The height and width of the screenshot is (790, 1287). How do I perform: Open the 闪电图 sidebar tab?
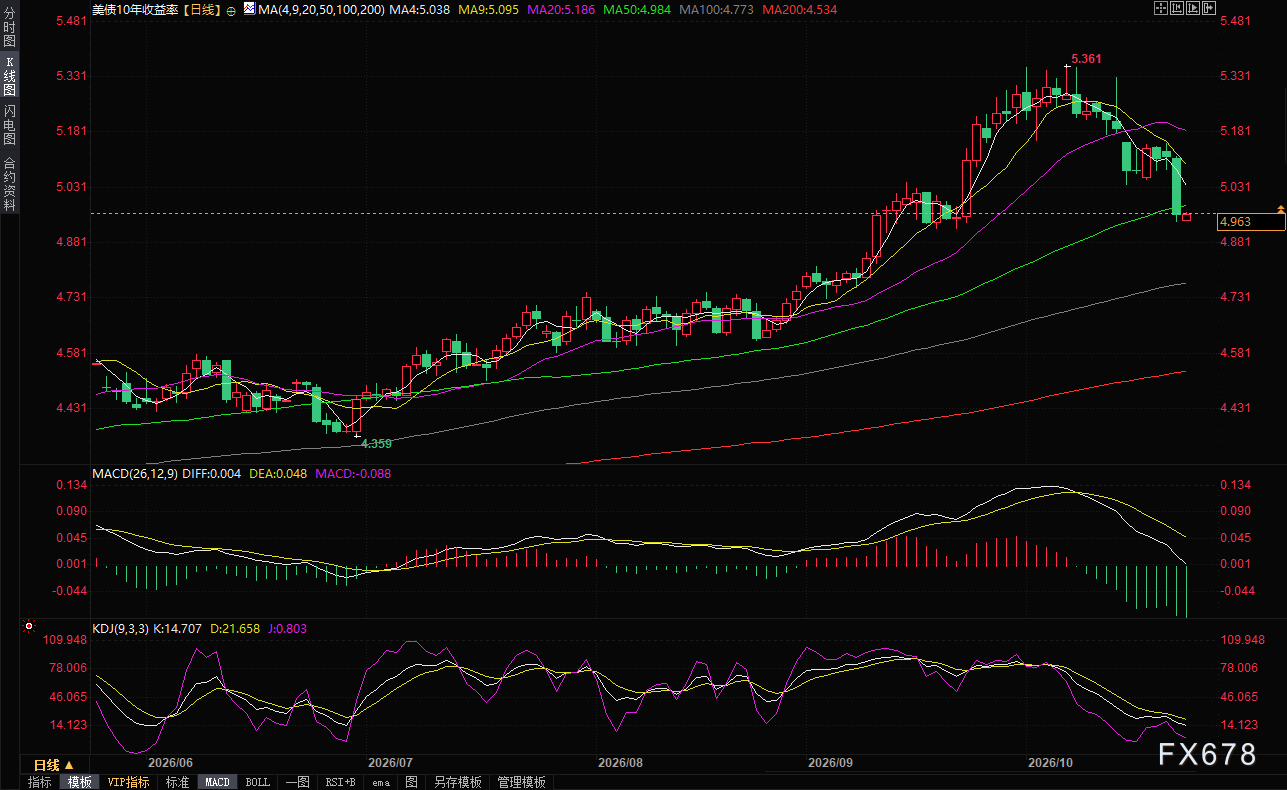[9, 125]
